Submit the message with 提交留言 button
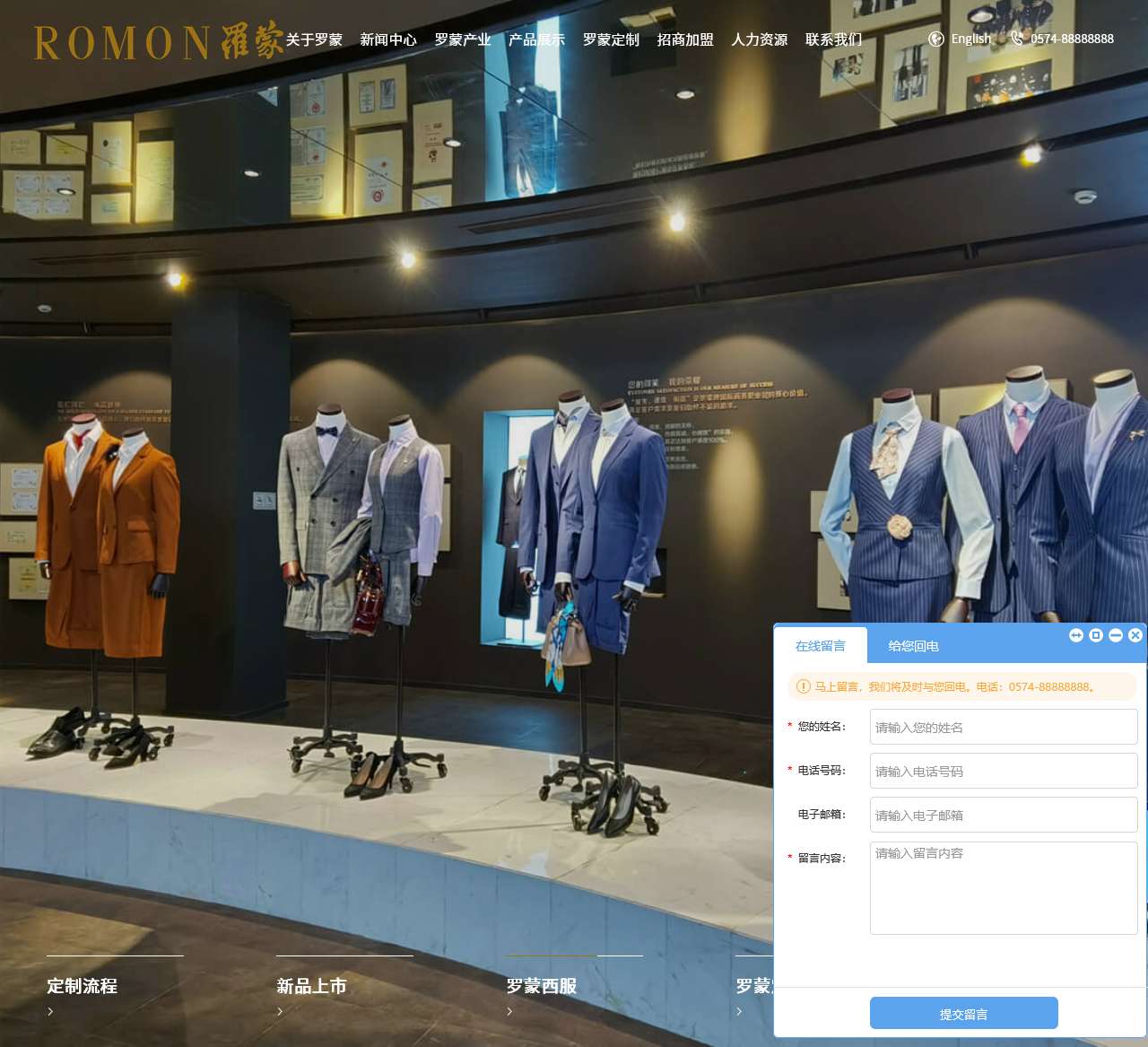 click(x=964, y=1013)
